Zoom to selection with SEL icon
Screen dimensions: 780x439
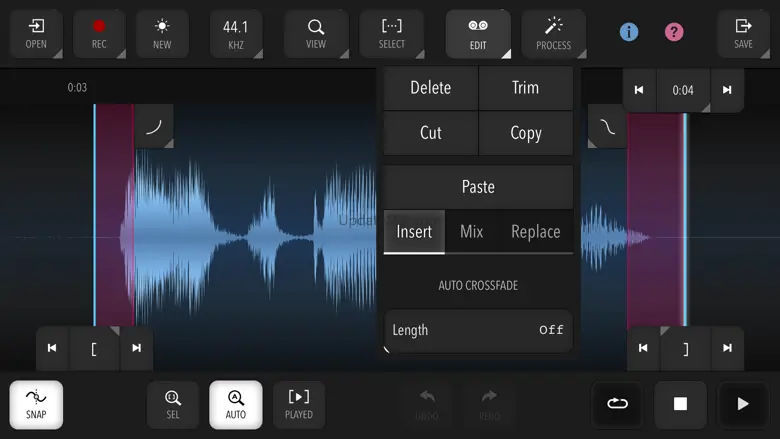pos(173,405)
